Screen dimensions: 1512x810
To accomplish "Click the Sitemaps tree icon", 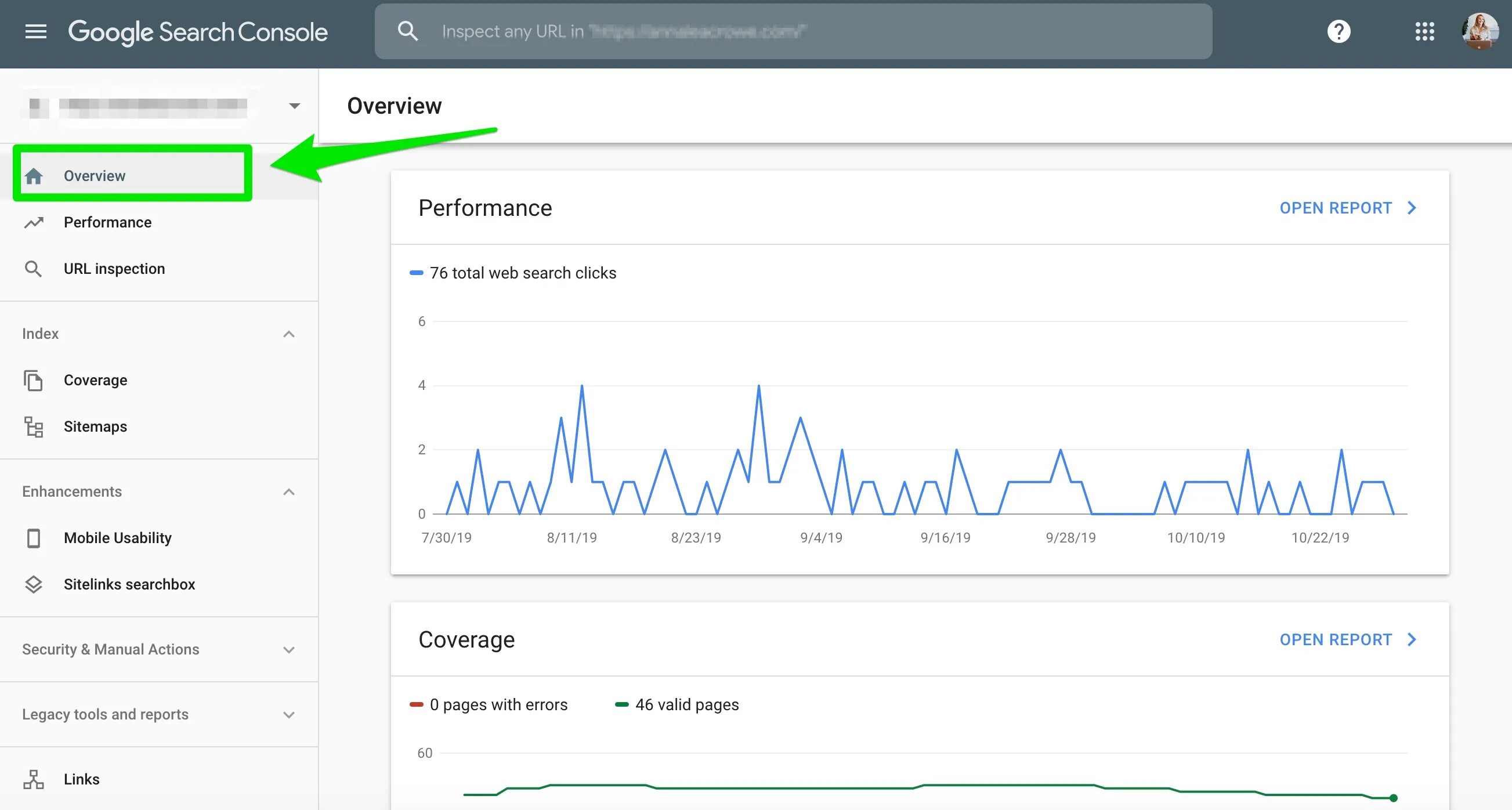I will [x=34, y=426].
